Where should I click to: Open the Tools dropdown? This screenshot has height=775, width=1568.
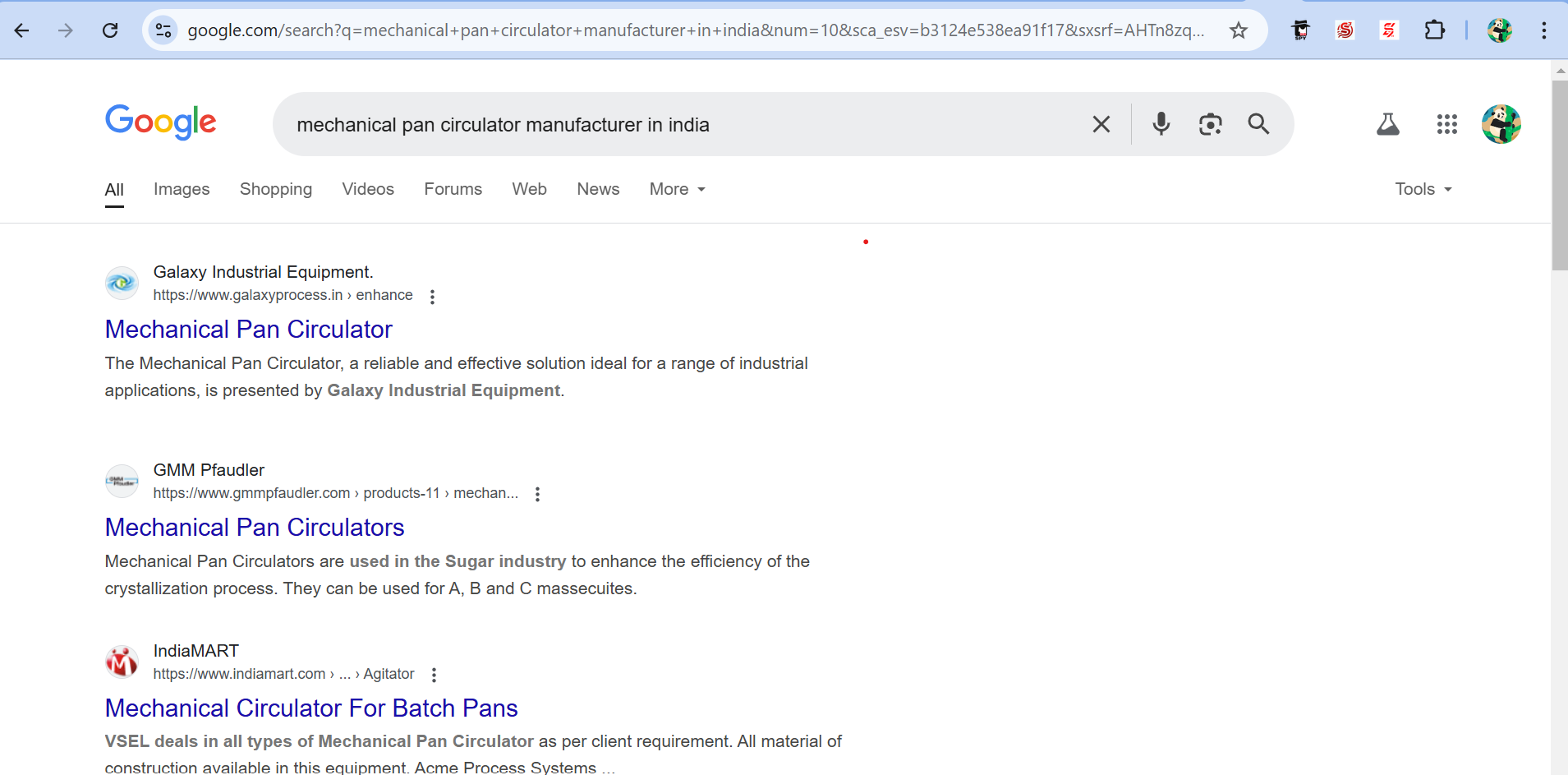1423,189
